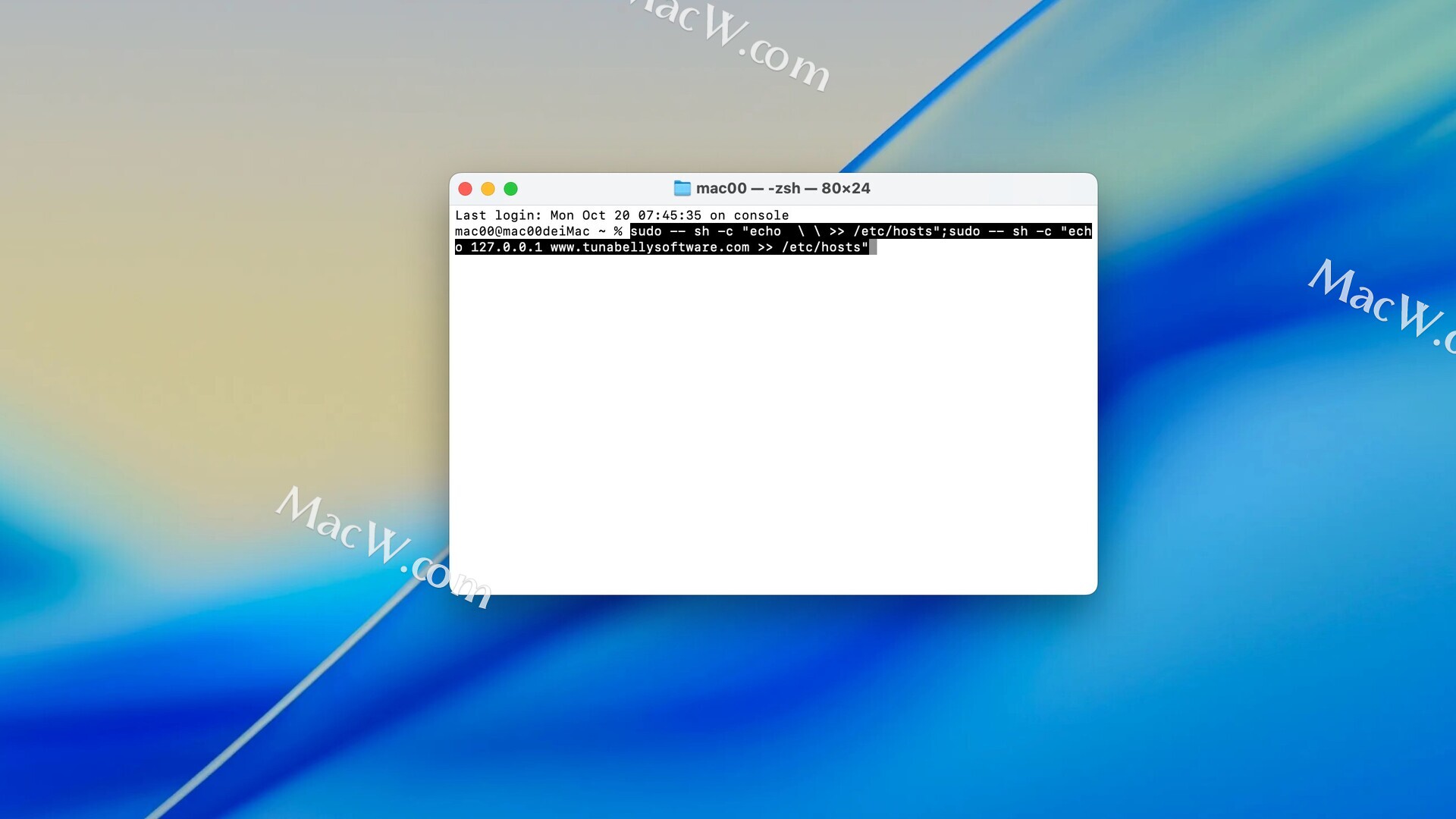Image resolution: width=1456 pixels, height=819 pixels.
Task: Minimize Terminal using the yellow button
Action: pos(488,189)
